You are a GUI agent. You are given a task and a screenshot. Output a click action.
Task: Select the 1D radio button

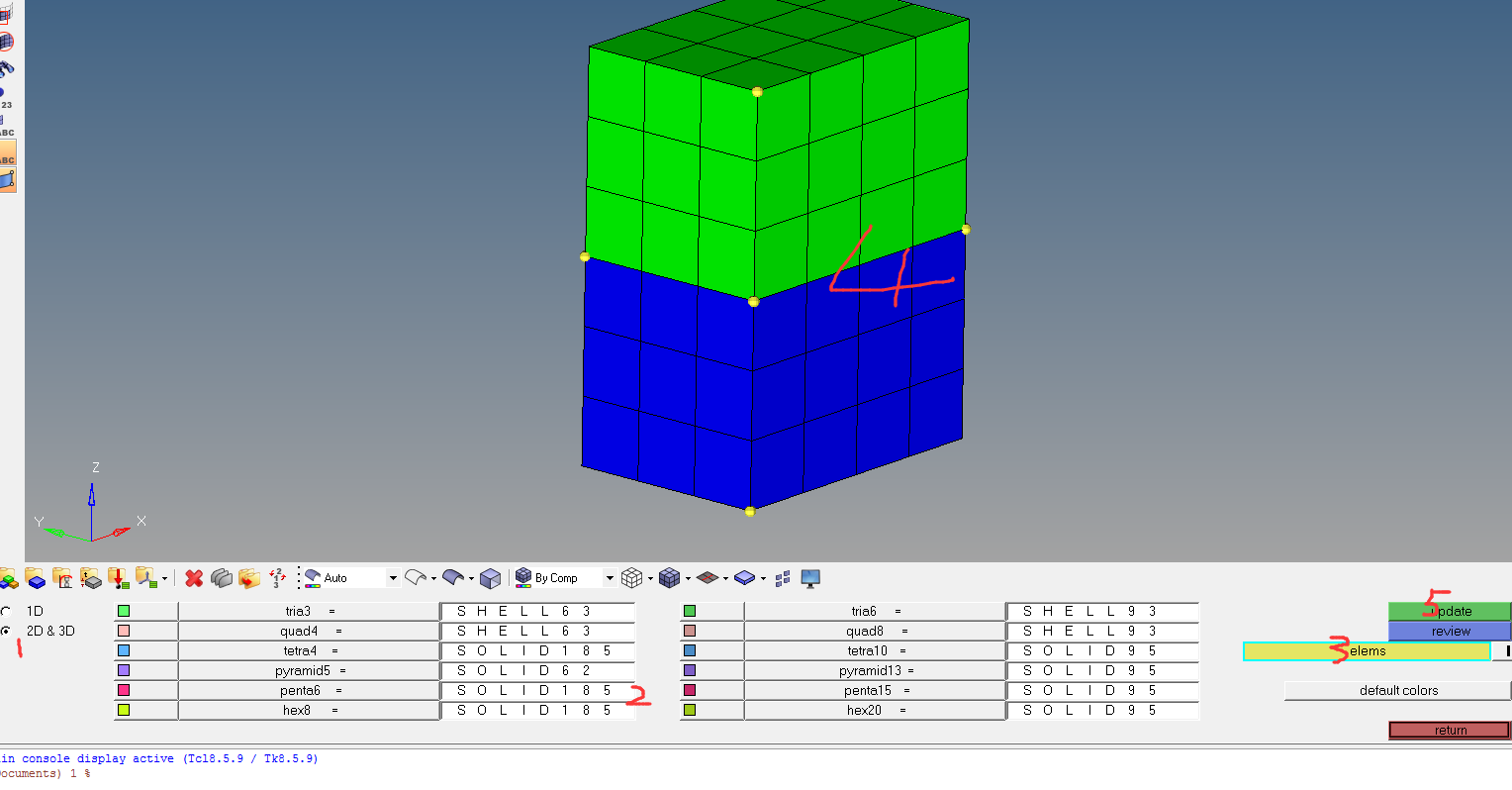(7, 612)
